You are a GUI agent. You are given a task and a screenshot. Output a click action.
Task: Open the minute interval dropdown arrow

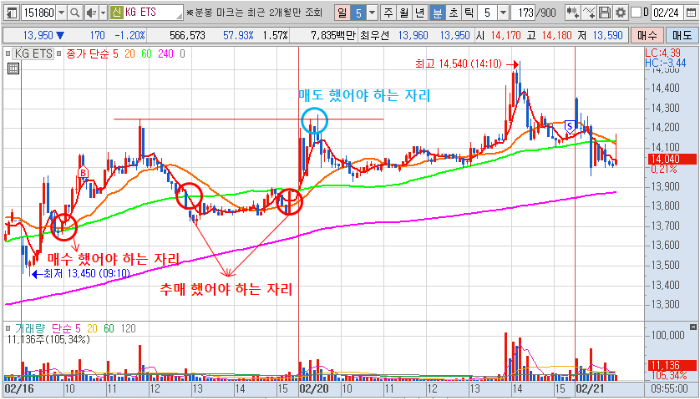(503, 12)
